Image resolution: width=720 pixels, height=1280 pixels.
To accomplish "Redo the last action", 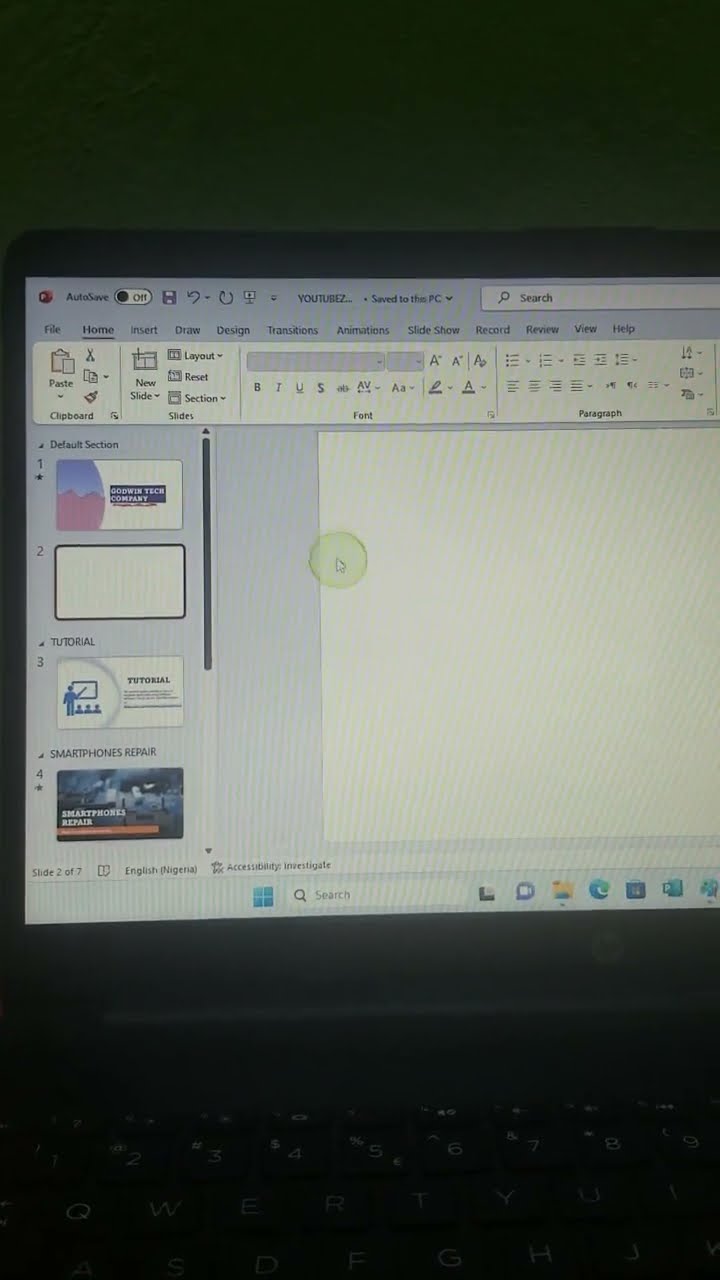I will tap(226, 297).
